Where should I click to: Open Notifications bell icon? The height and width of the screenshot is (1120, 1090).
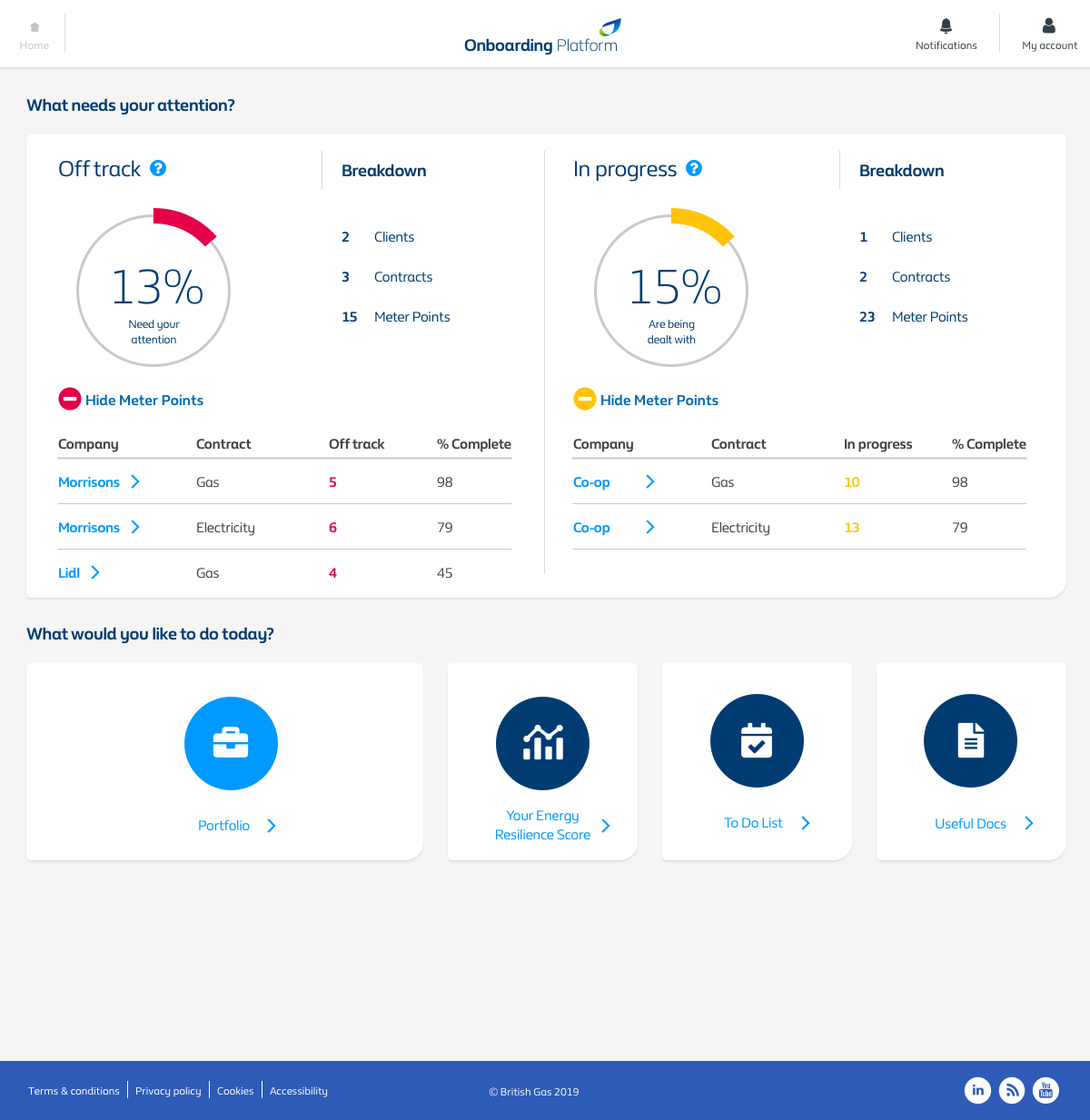pos(946,25)
